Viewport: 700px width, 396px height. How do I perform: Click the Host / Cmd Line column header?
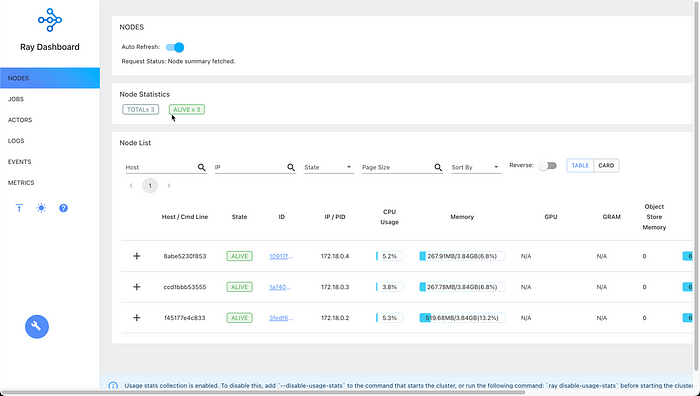[185, 217]
